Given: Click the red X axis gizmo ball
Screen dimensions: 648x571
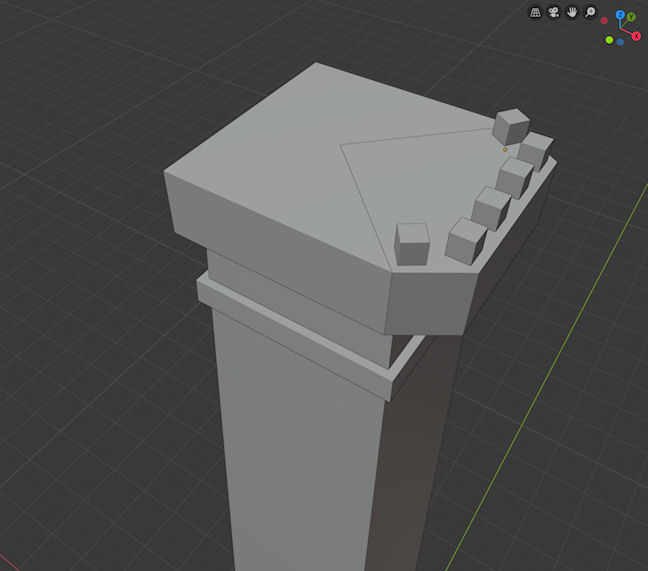Looking at the screenshot, I should tap(636, 36).
